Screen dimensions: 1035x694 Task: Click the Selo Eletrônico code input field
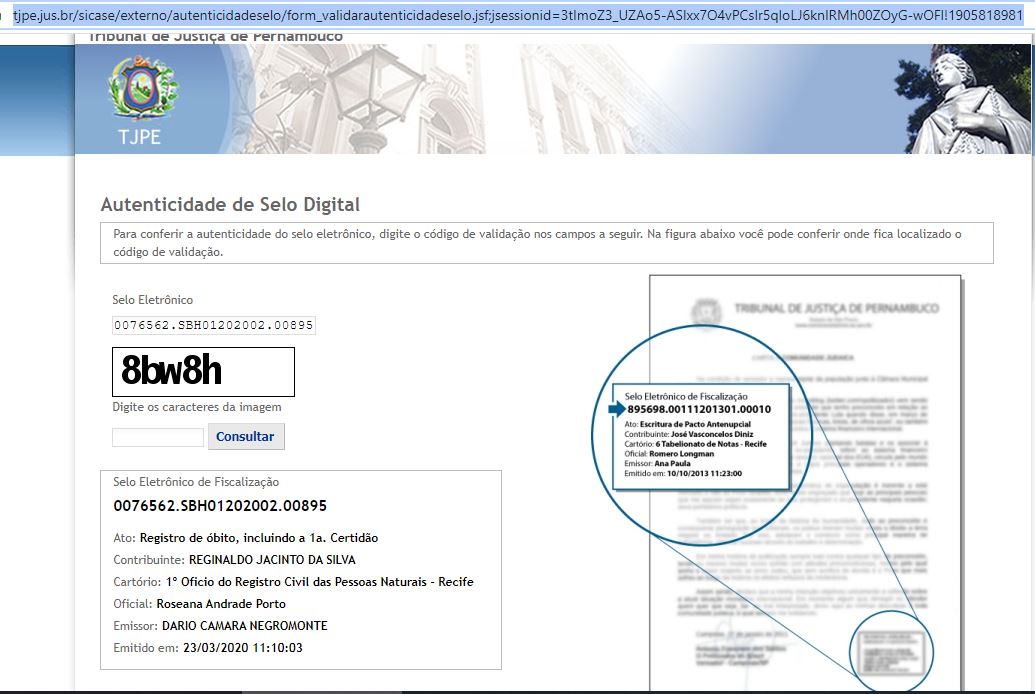click(214, 325)
